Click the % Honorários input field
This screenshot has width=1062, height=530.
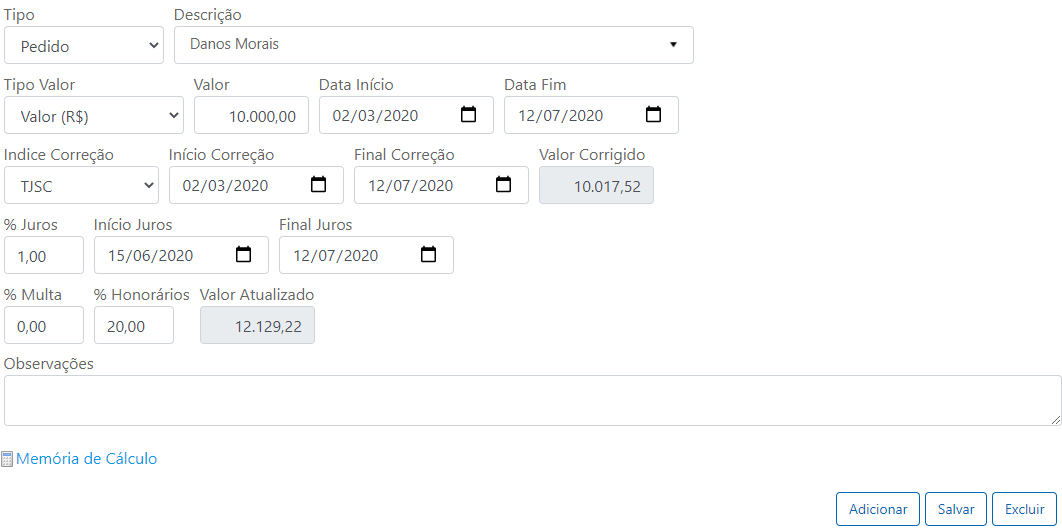coord(134,326)
